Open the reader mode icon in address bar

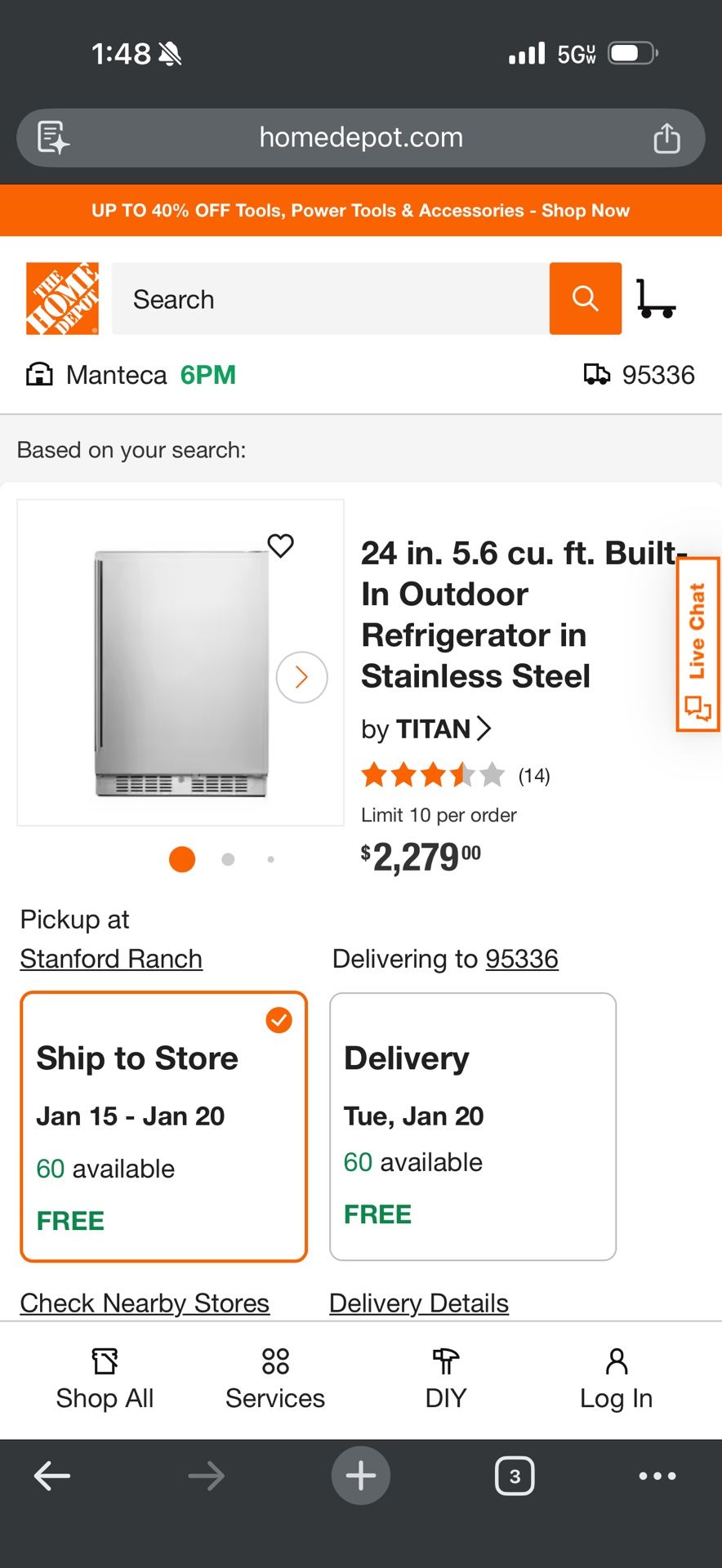[x=54, y=138]
